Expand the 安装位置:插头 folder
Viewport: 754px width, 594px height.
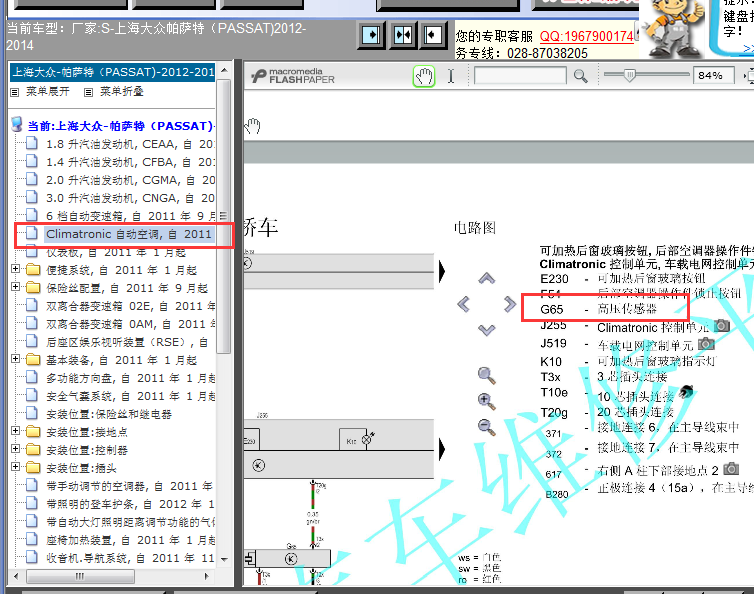point(15,467)
